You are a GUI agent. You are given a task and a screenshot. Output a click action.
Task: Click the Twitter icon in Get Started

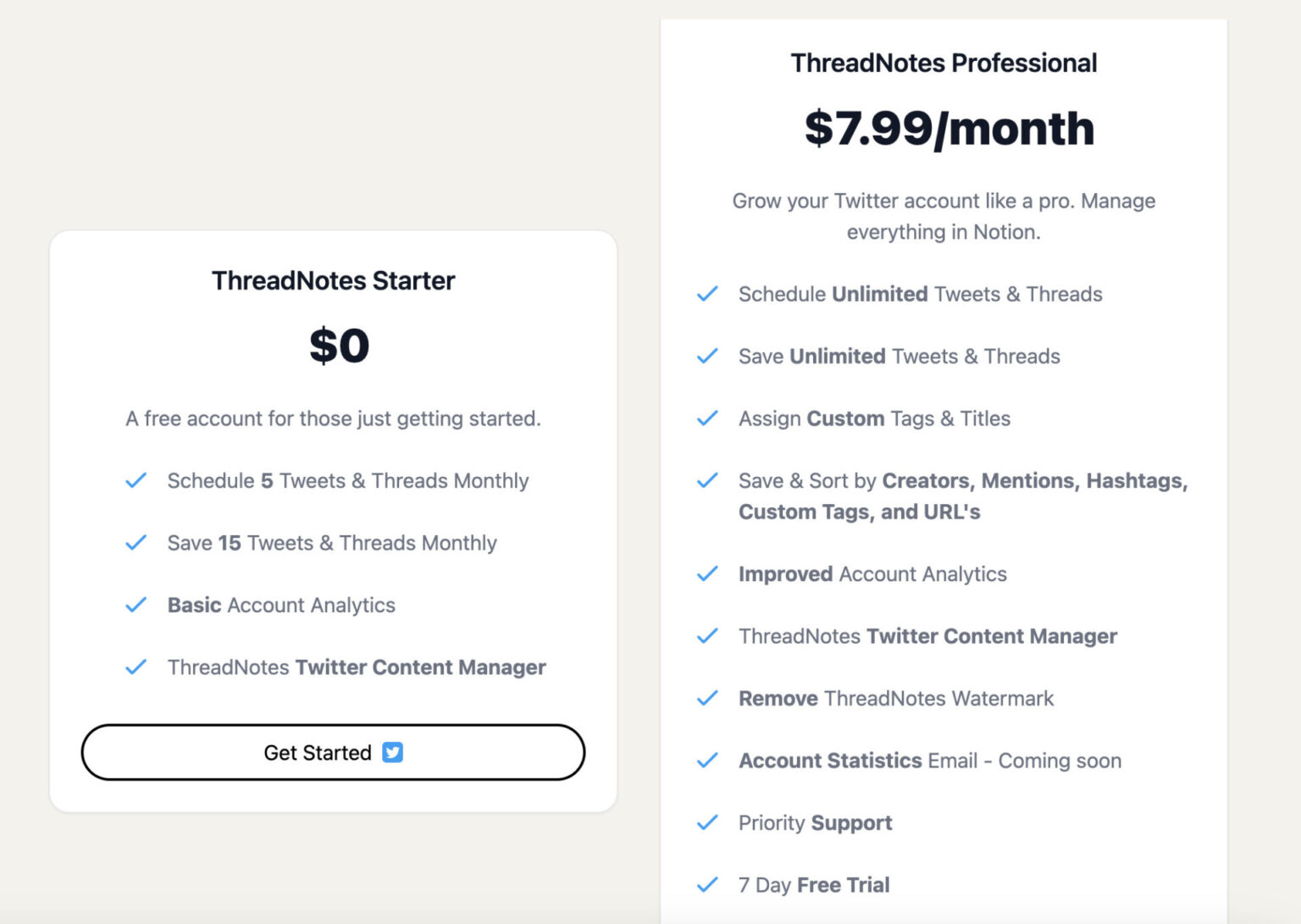coord(392,752)
